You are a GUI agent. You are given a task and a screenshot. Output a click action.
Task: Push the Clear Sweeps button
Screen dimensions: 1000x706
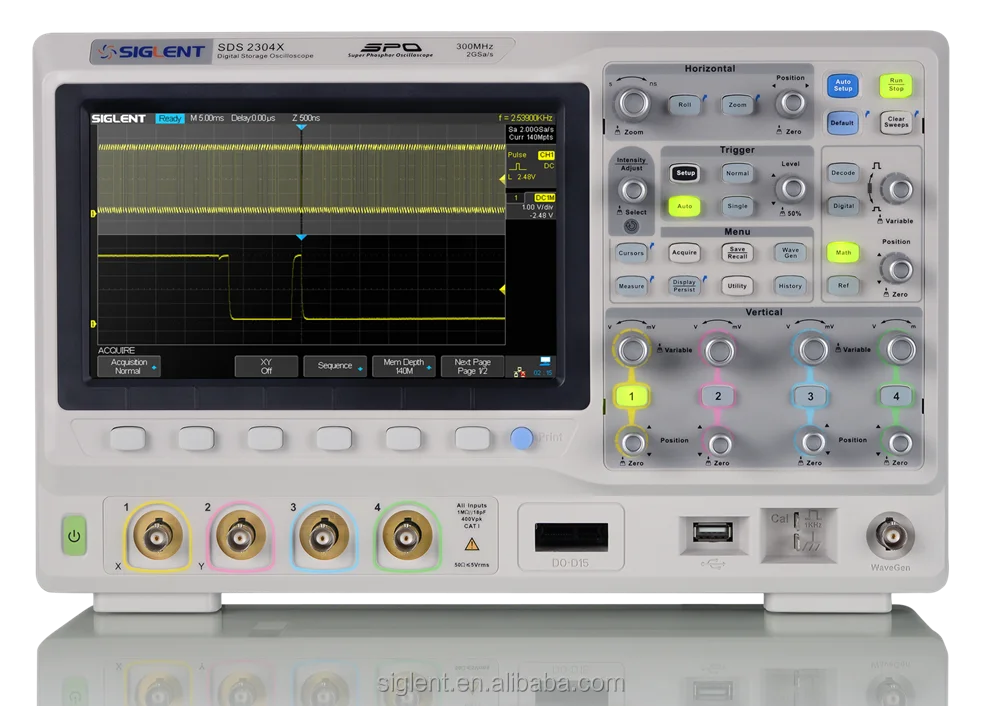click(896, 122)
